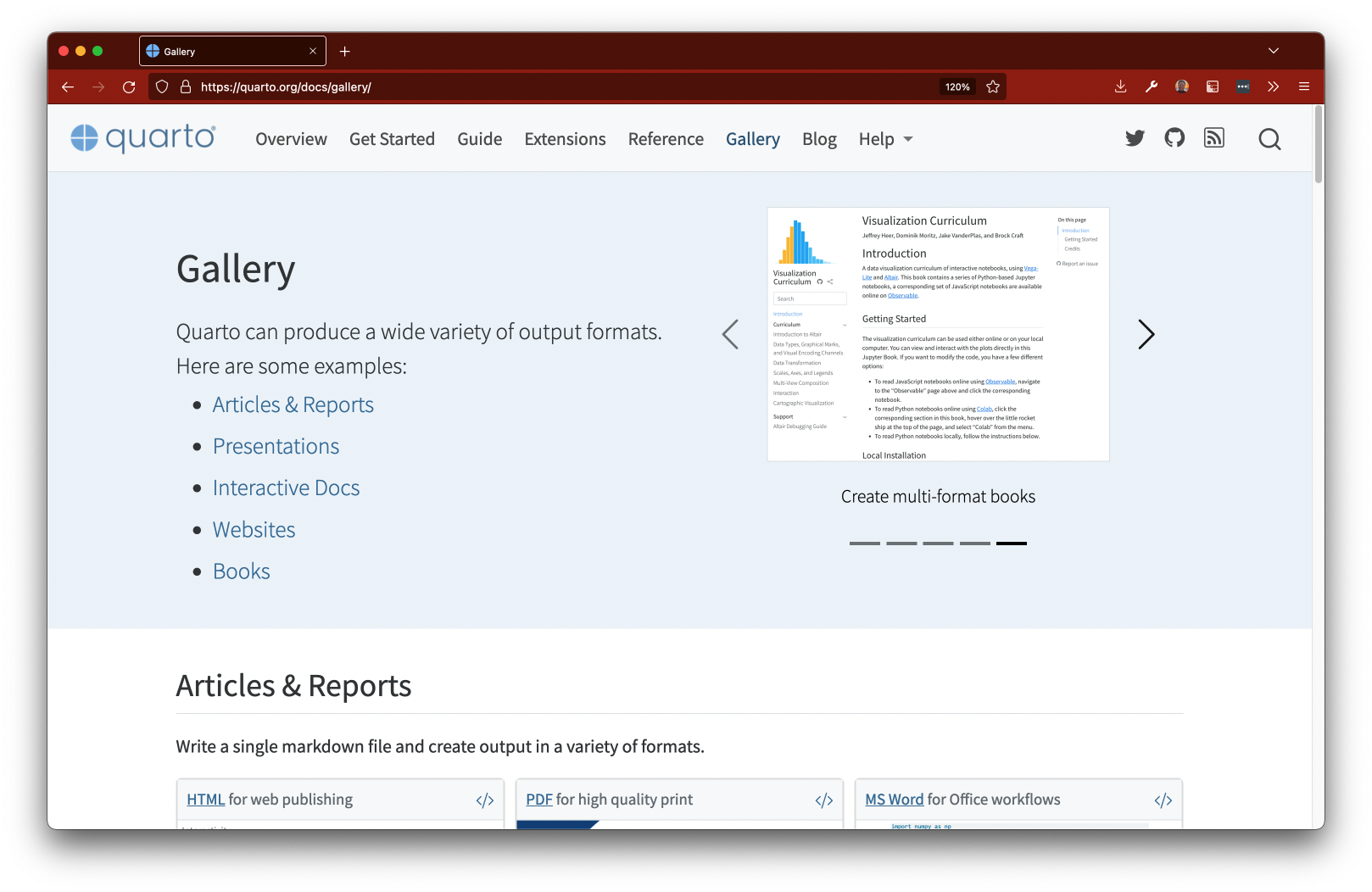Open the Firefox downloads icon
This screenshot has height=892, width=1372.
tap(1120, 86)
